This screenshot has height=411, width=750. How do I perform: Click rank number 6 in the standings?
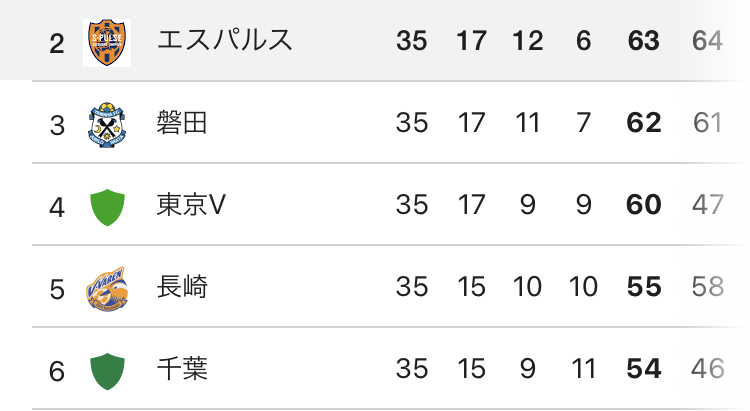(56, 372)
